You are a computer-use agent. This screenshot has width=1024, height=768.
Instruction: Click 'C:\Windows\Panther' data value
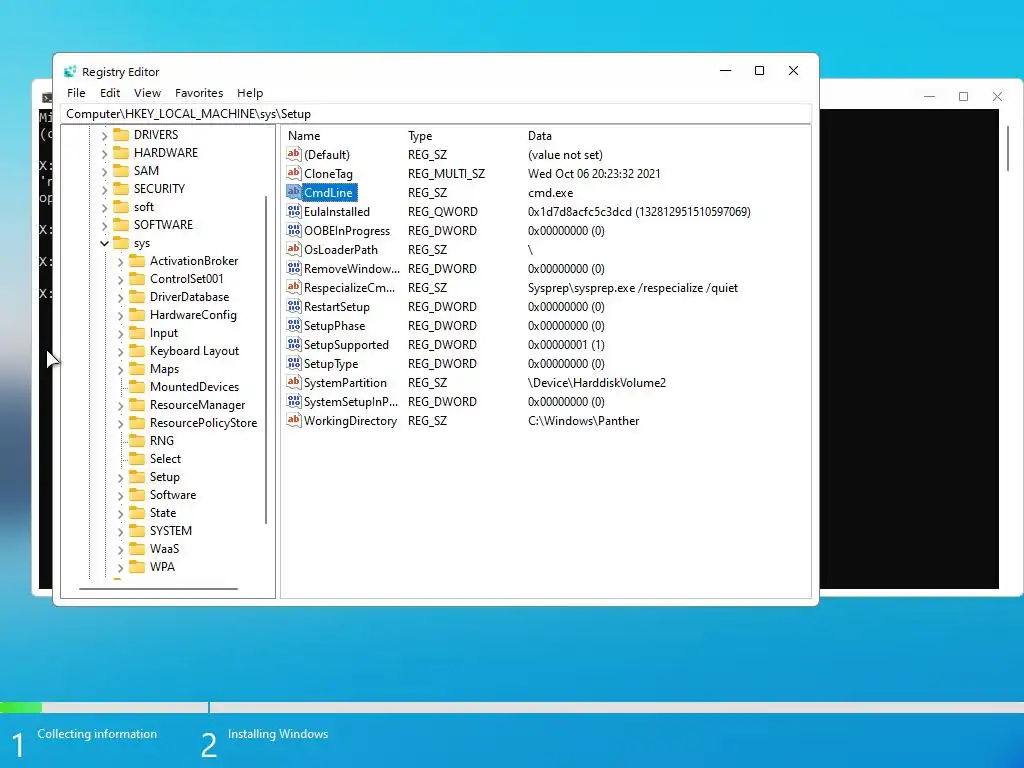tap(583, 421)
